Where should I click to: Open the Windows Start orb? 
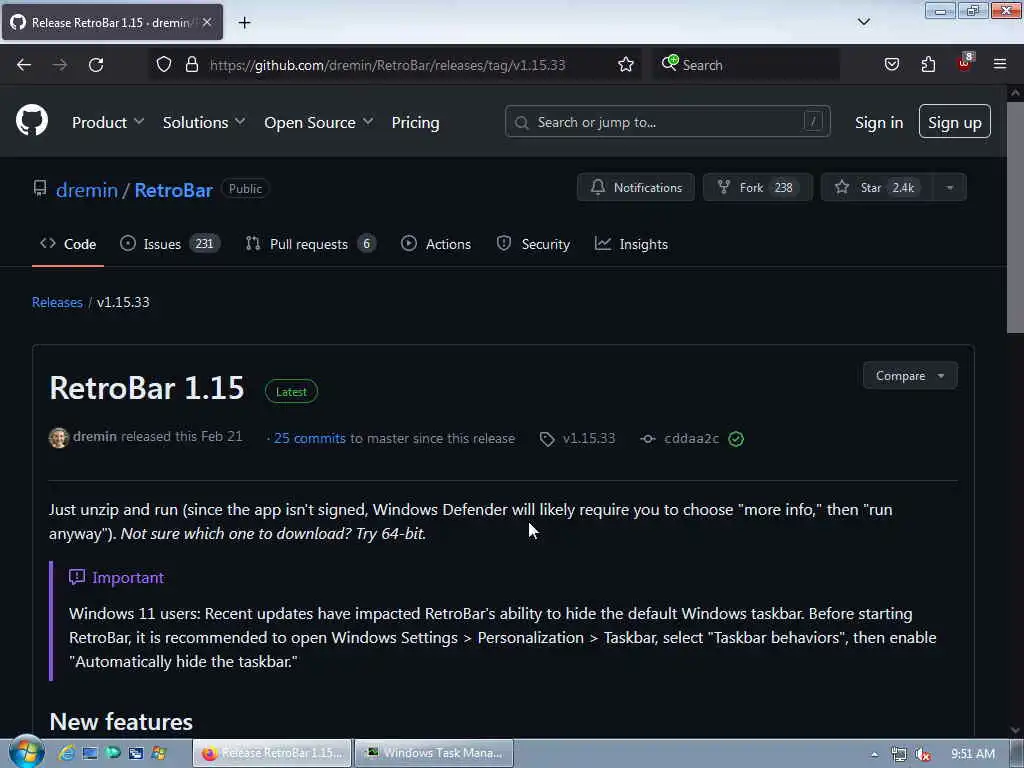point(26,751)
